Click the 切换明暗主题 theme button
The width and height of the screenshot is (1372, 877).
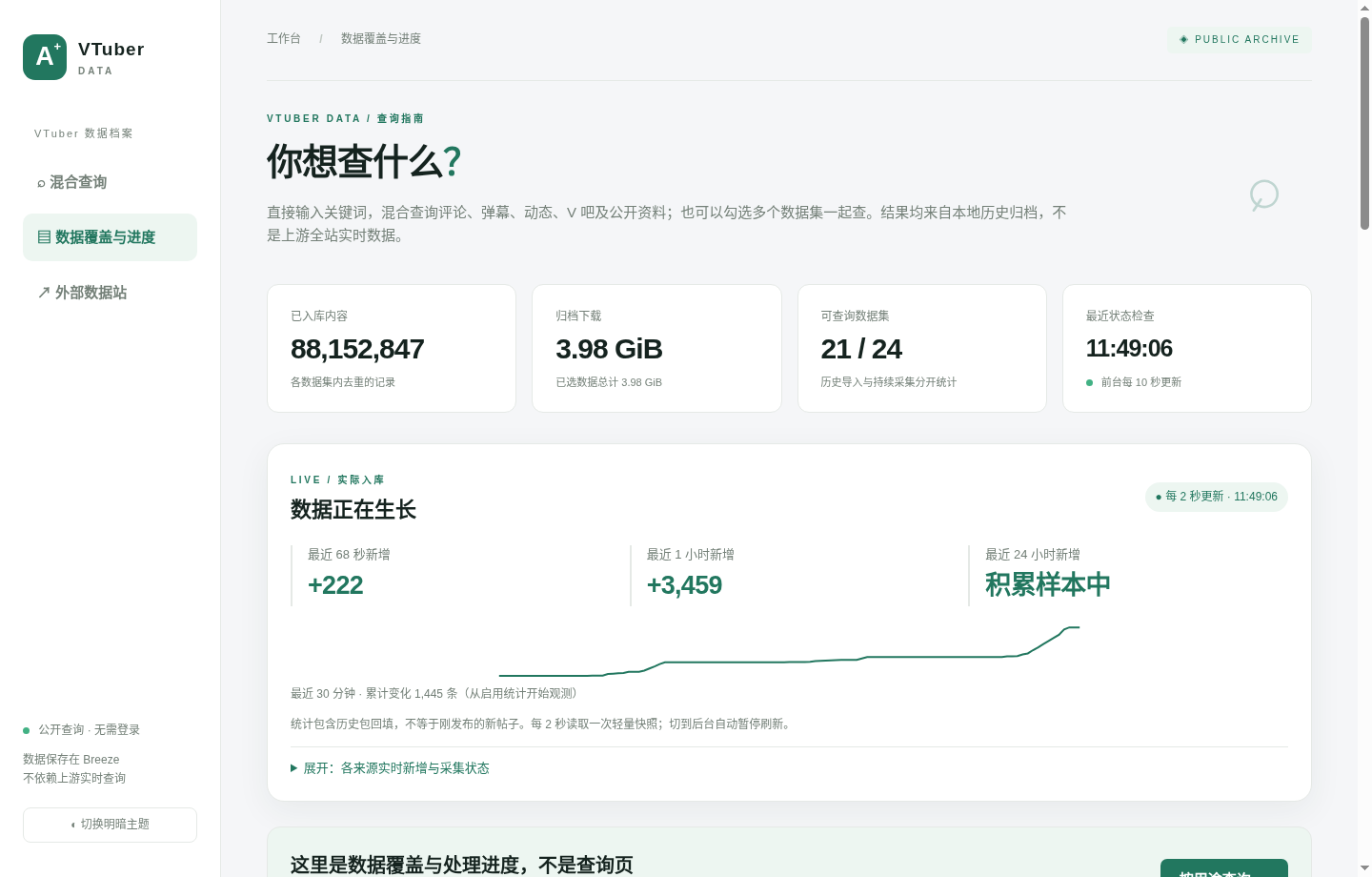tap(110, 825)
